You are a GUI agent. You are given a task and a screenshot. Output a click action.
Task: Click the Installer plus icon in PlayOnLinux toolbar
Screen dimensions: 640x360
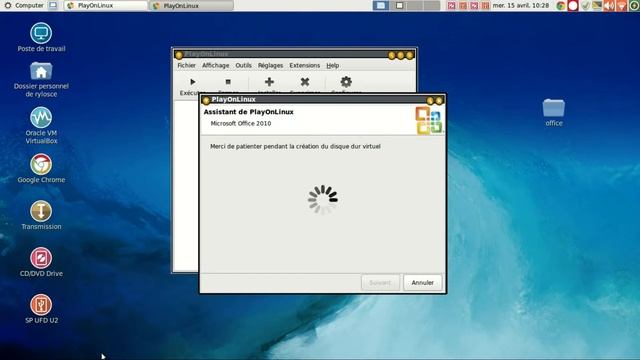269,82
